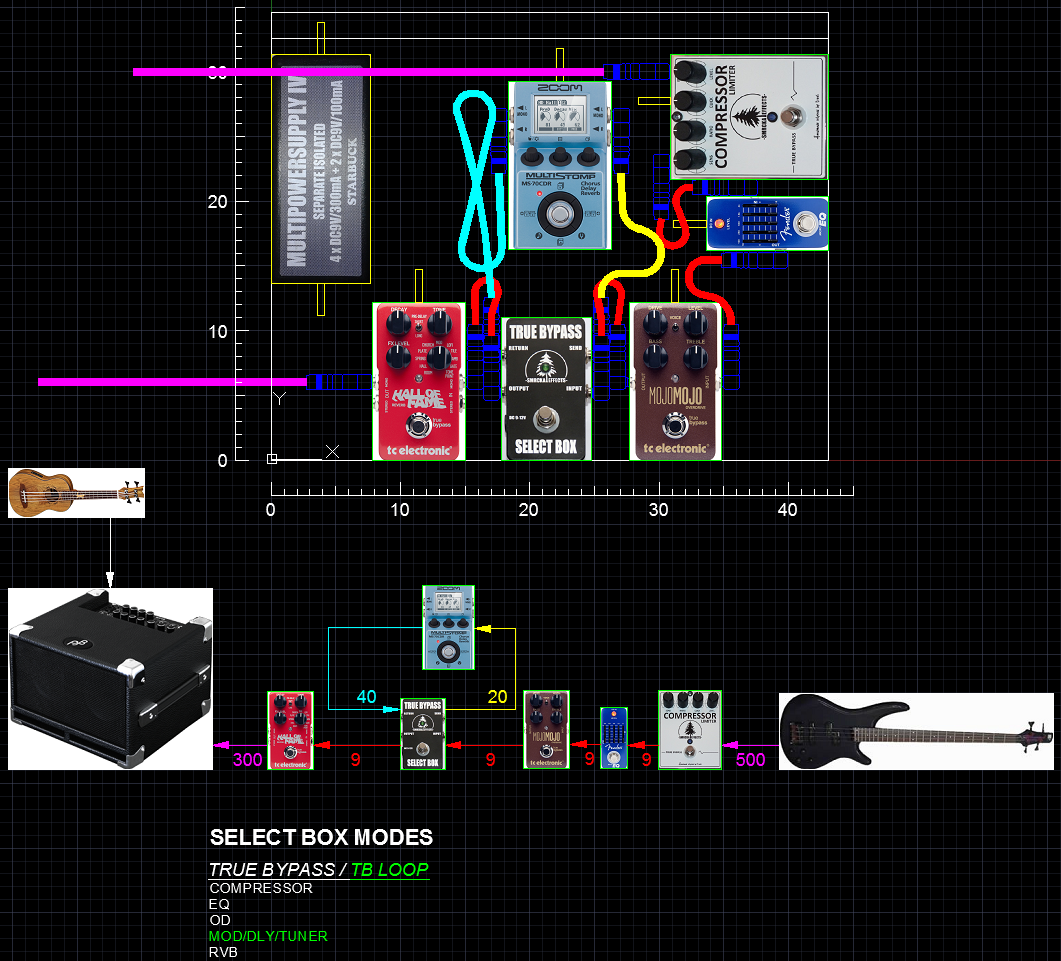Select the large Compressor Limiter pedal in layout

tap(749, 117)
